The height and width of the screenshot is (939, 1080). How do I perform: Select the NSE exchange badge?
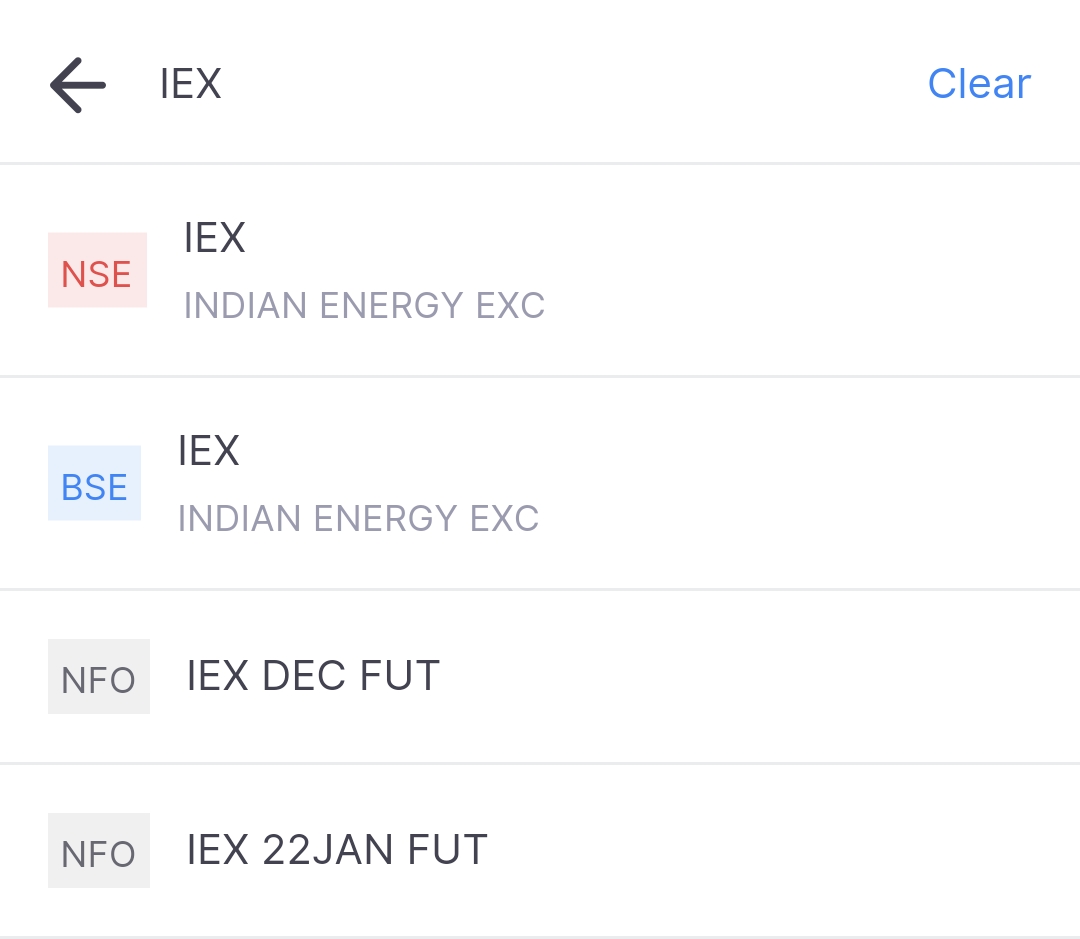click(97, 270)
